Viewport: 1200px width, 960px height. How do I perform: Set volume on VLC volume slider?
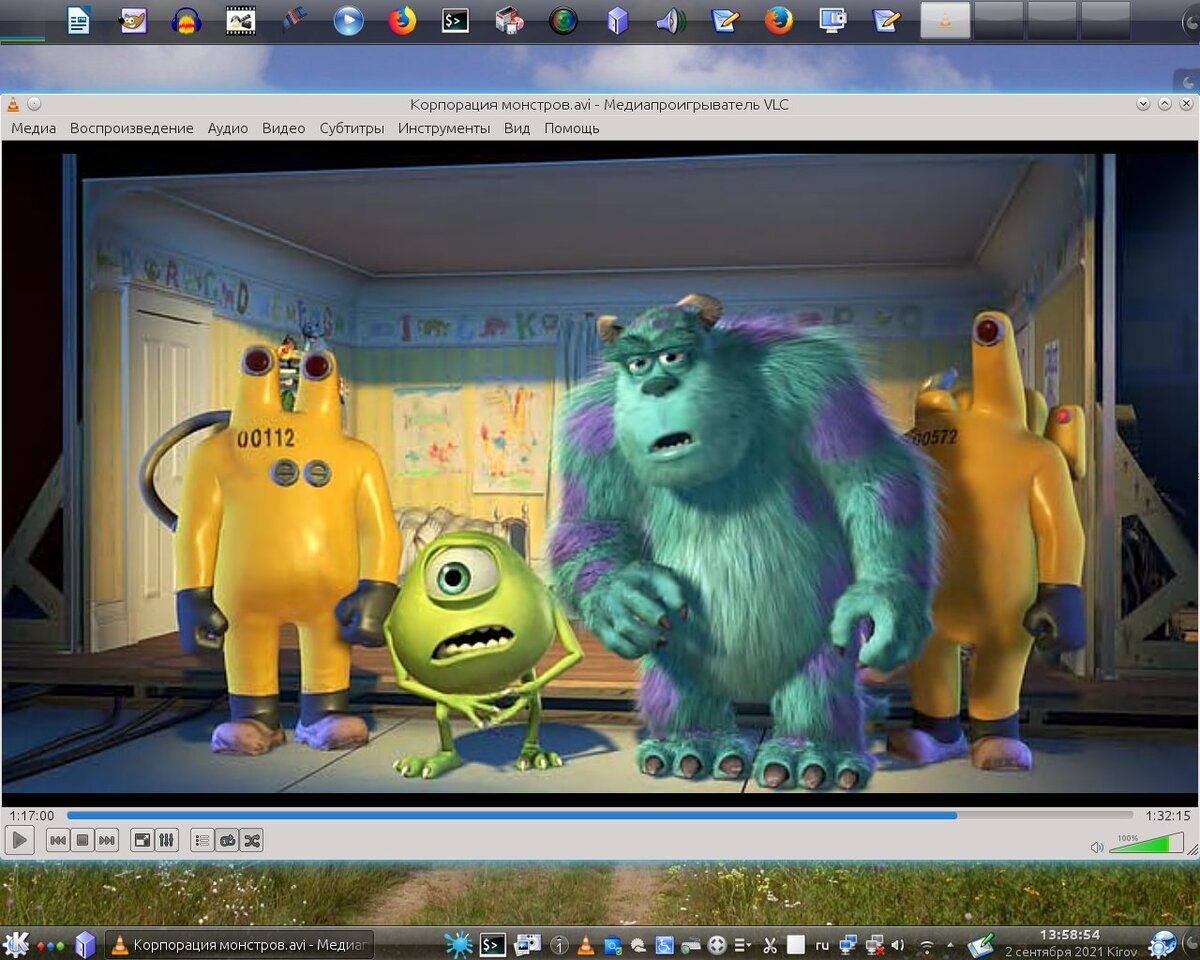click(1147, 843)
